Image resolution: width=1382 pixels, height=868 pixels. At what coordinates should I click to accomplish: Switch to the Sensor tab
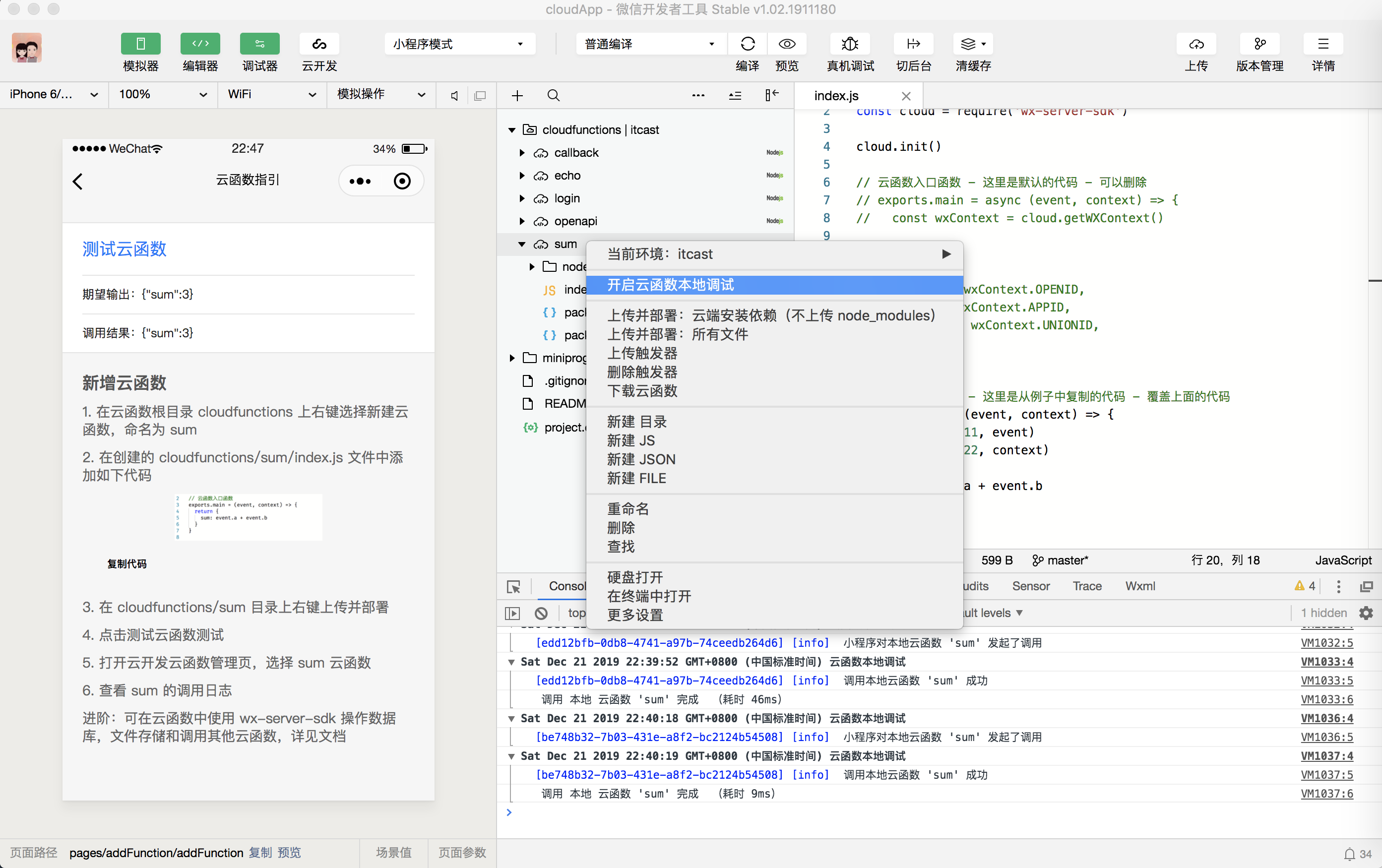(1031, 586)
